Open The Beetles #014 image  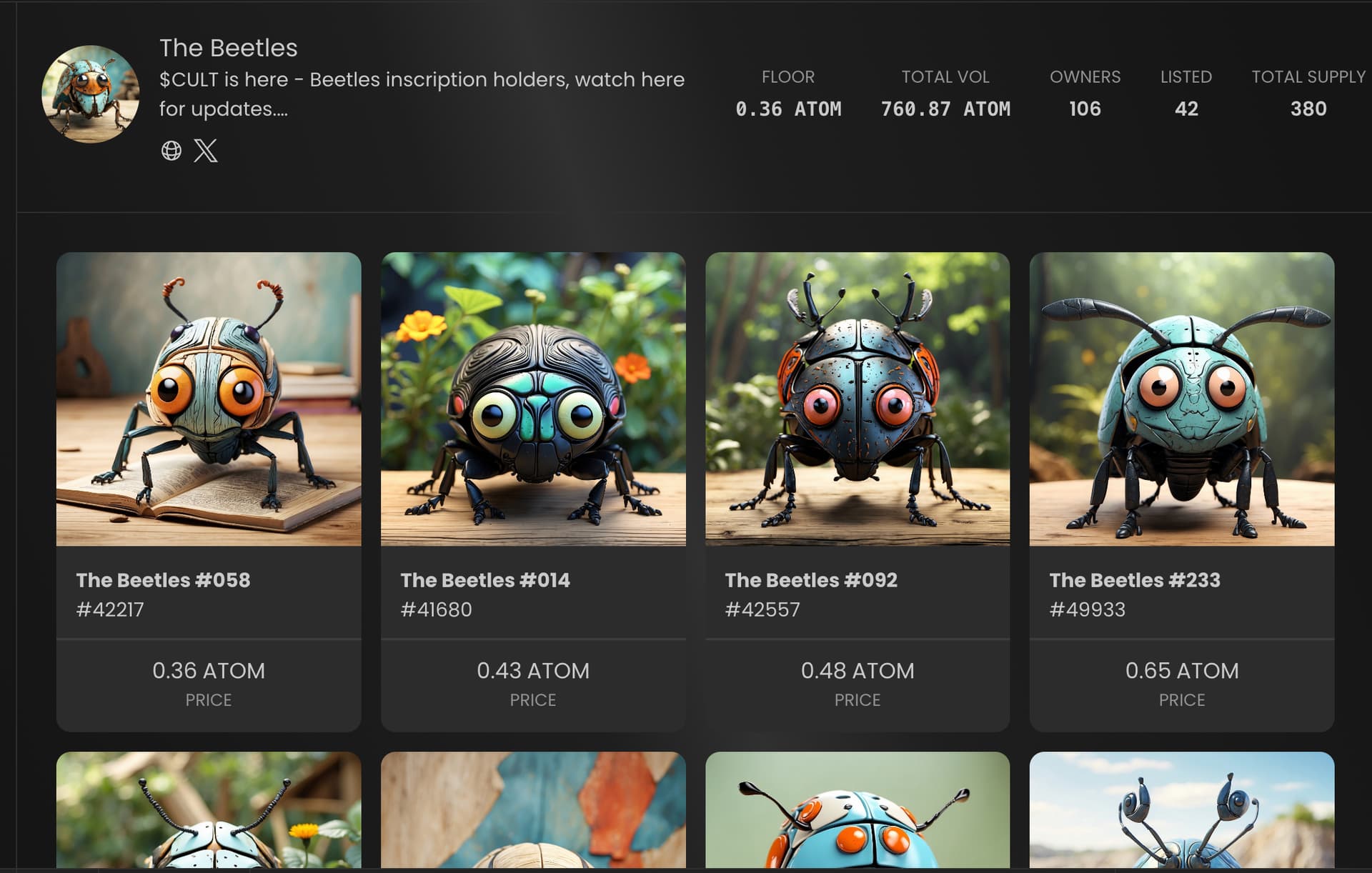[533, 399]
